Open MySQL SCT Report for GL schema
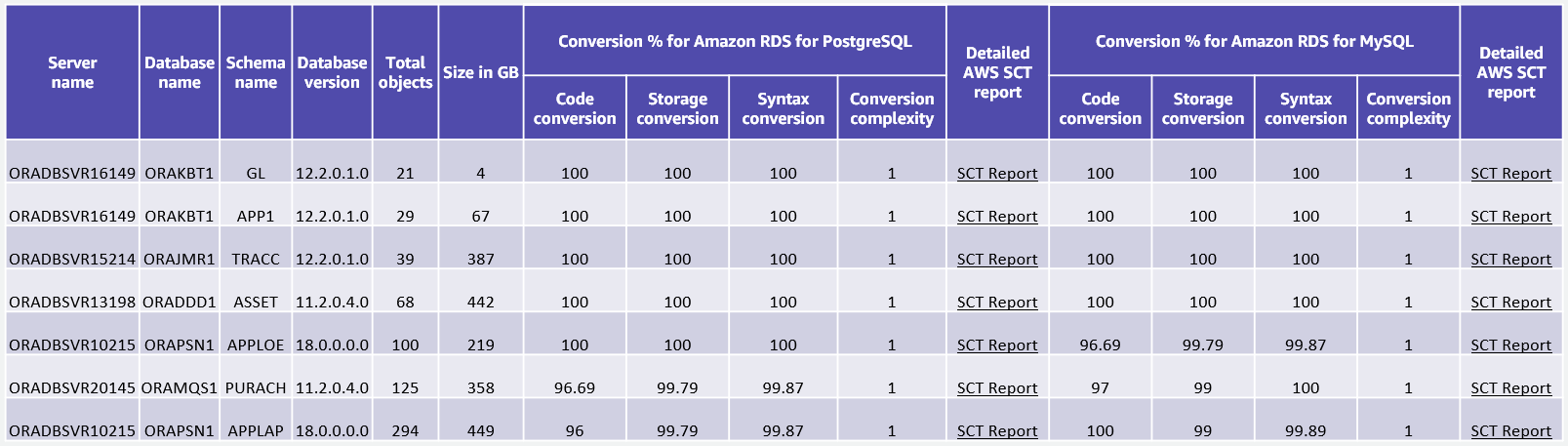 [1510, 174]
